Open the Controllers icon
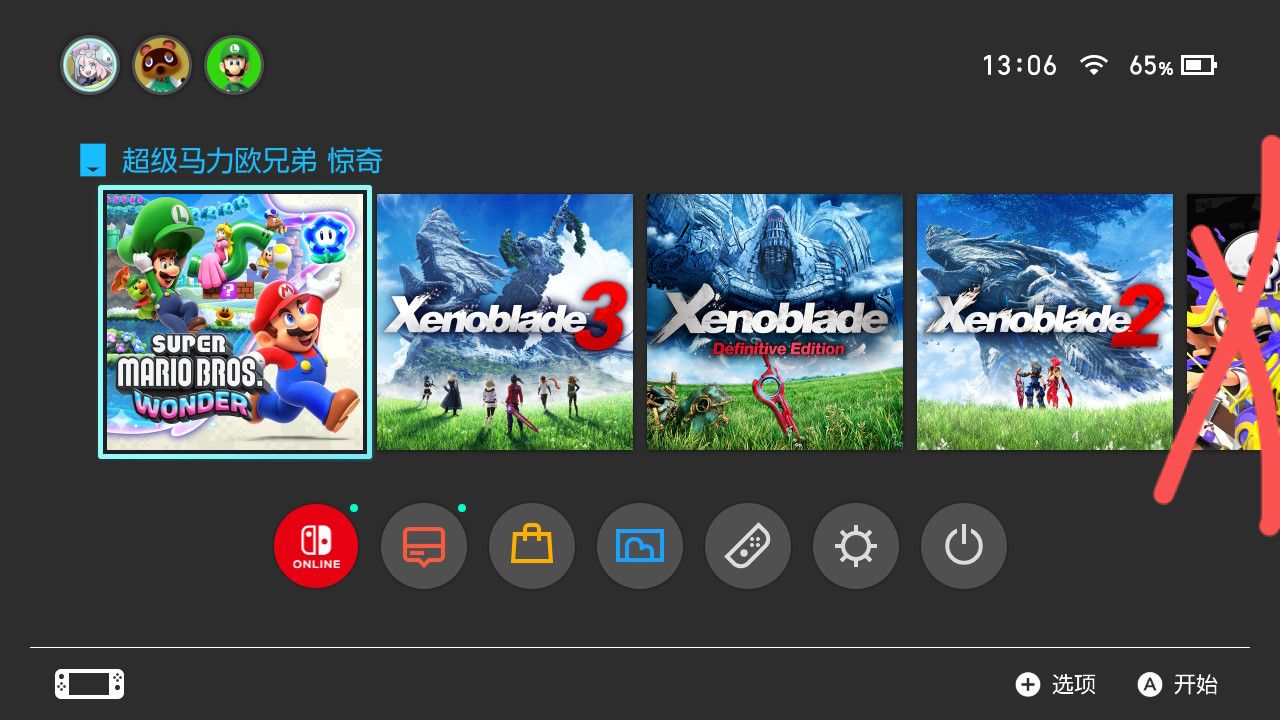The width and height of the screenshot is (1280, 720). [x=748, y=546]
